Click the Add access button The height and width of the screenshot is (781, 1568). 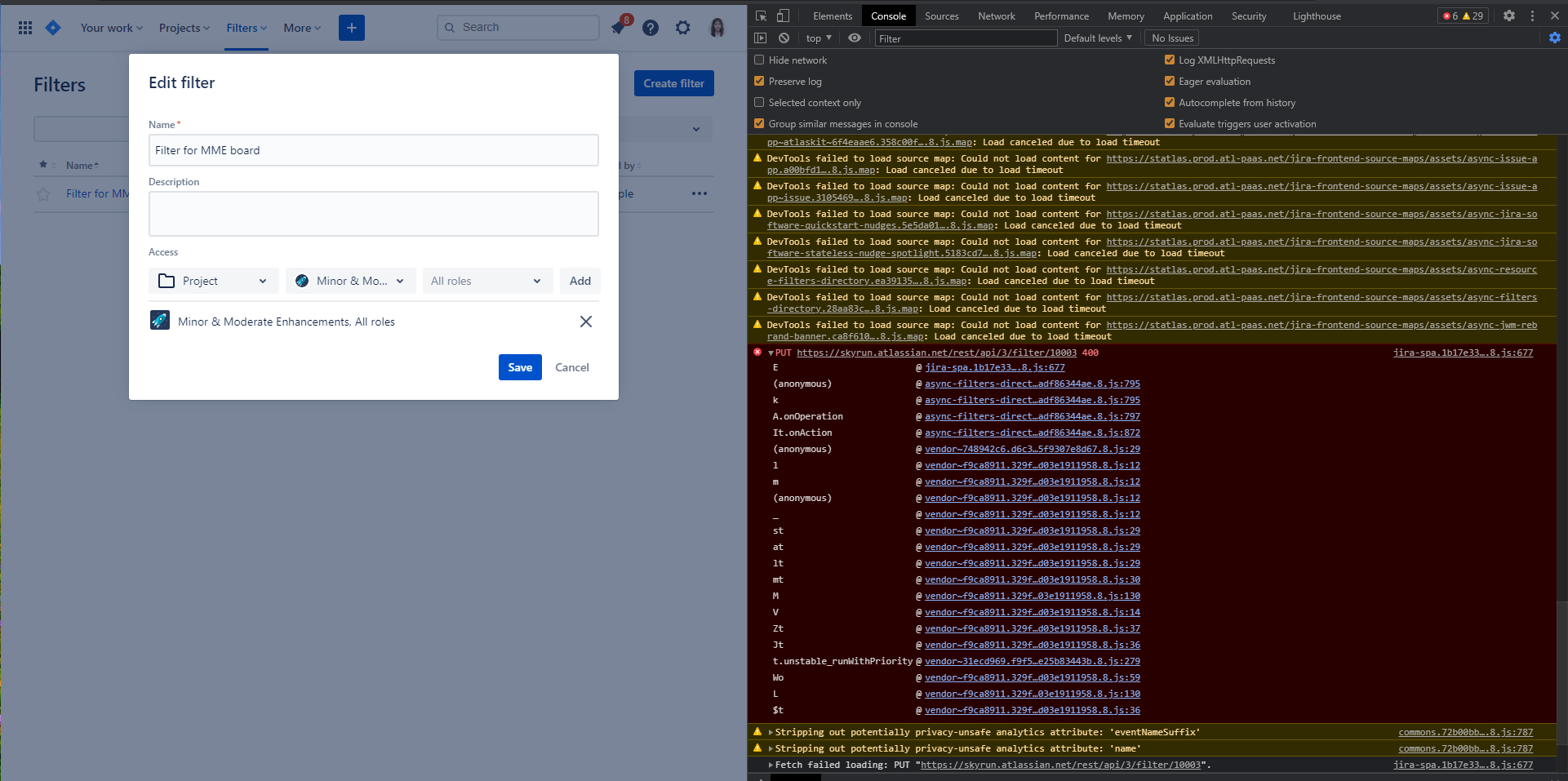pyautogui.click(x=580, y=281)
